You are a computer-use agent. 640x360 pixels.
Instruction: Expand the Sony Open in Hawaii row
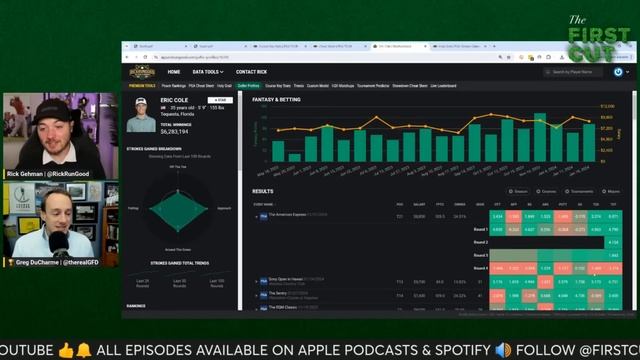click(x=256, y=282)
